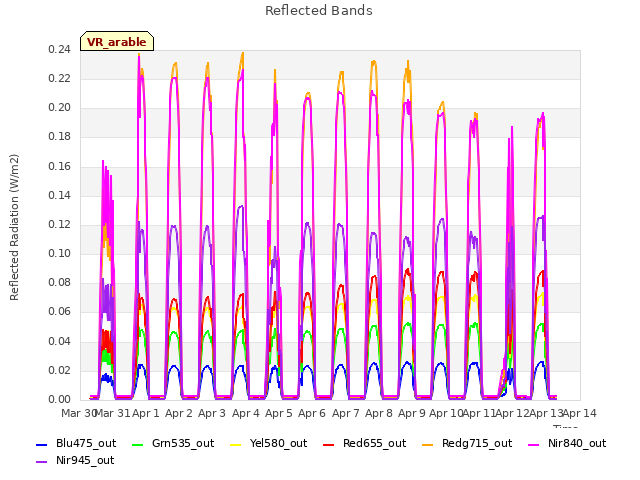Click the 0.10 y-axis value

point(59,253)
